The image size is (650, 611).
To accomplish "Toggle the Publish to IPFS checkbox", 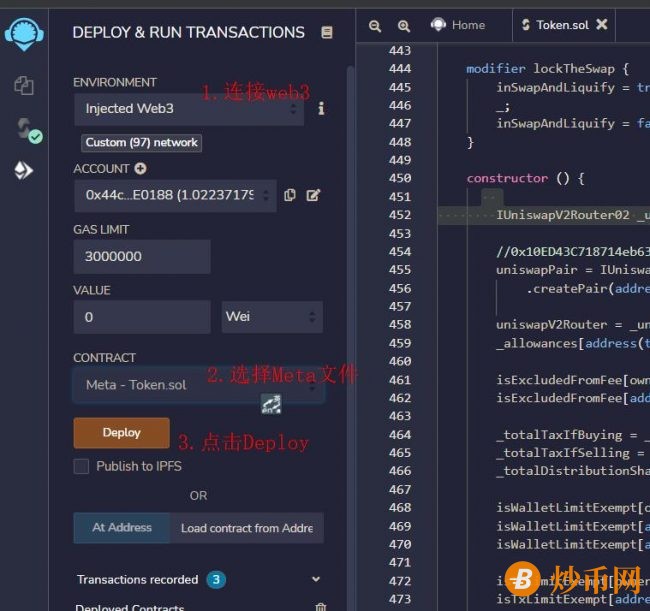I will point(81,466).
